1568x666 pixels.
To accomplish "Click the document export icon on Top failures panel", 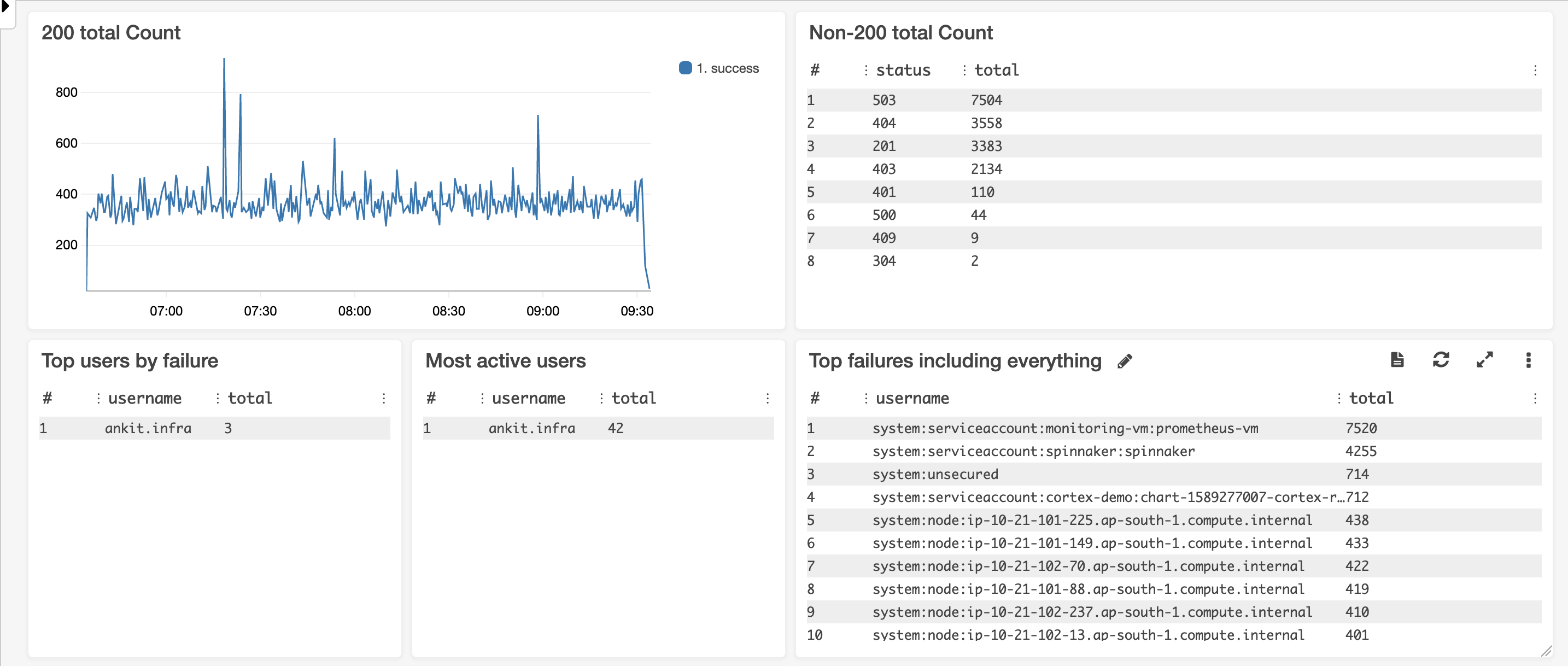I will [1397, 360].
